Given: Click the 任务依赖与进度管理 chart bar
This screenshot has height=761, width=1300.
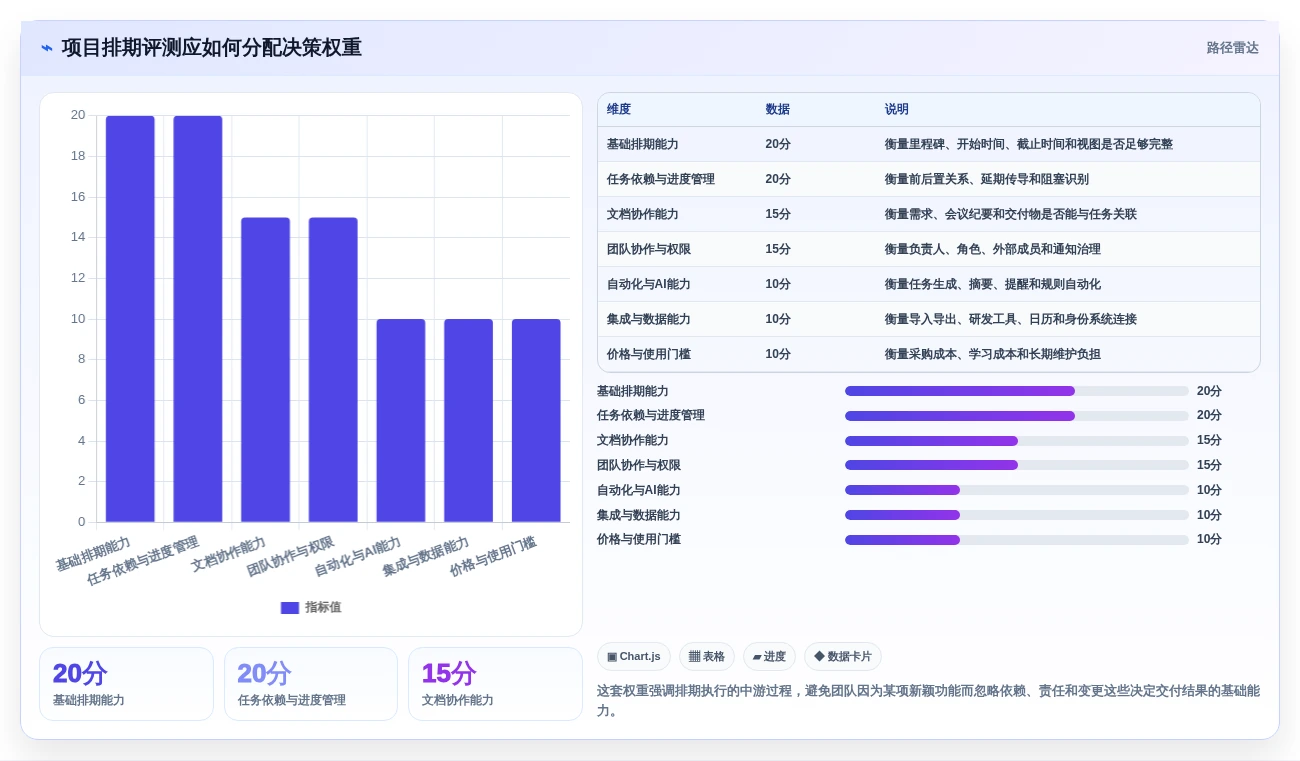Looking at the screenshot, I should (198, 319).
